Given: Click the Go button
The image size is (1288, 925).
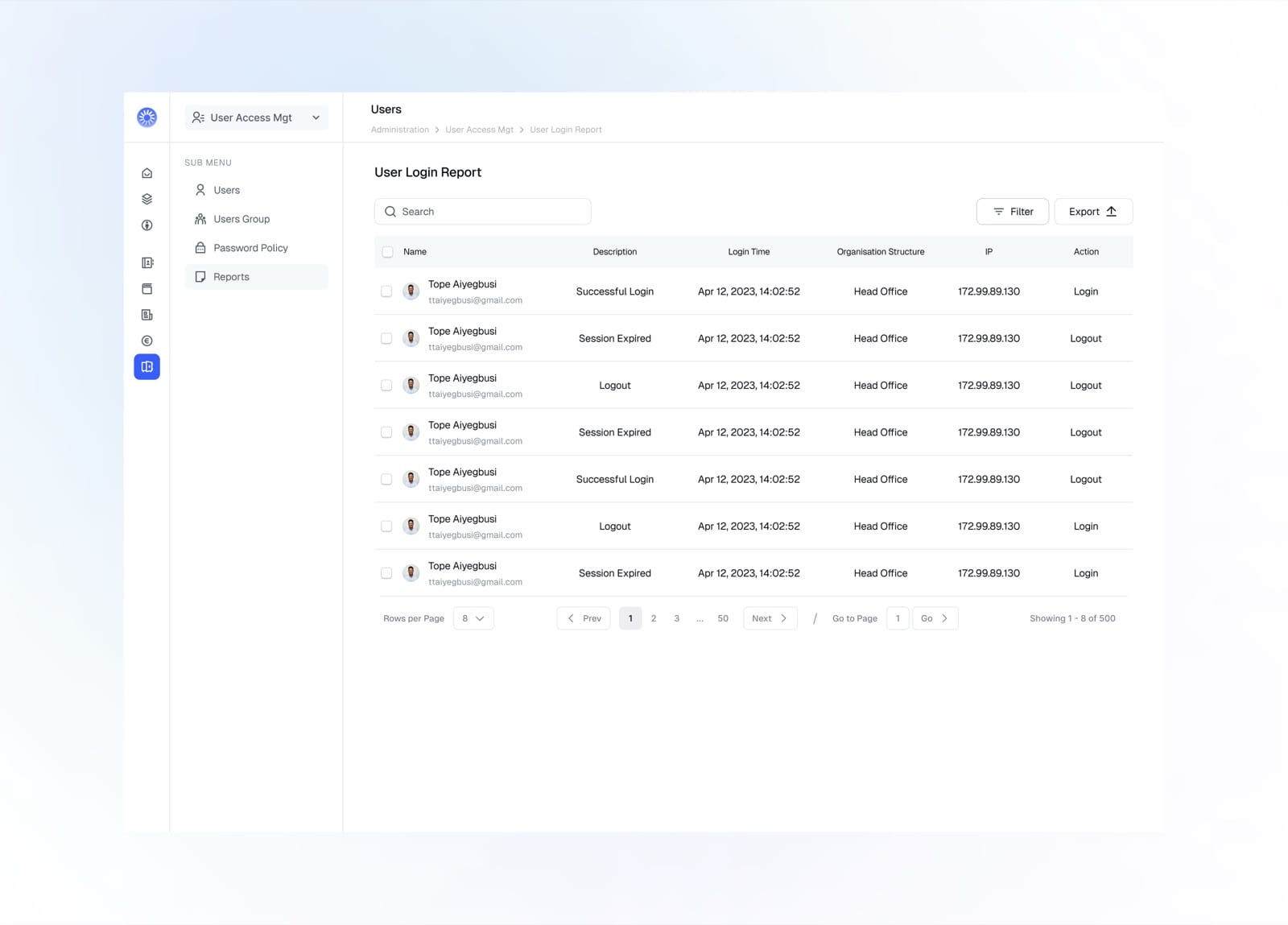Looking at the screenshot, I should point(935,618).
